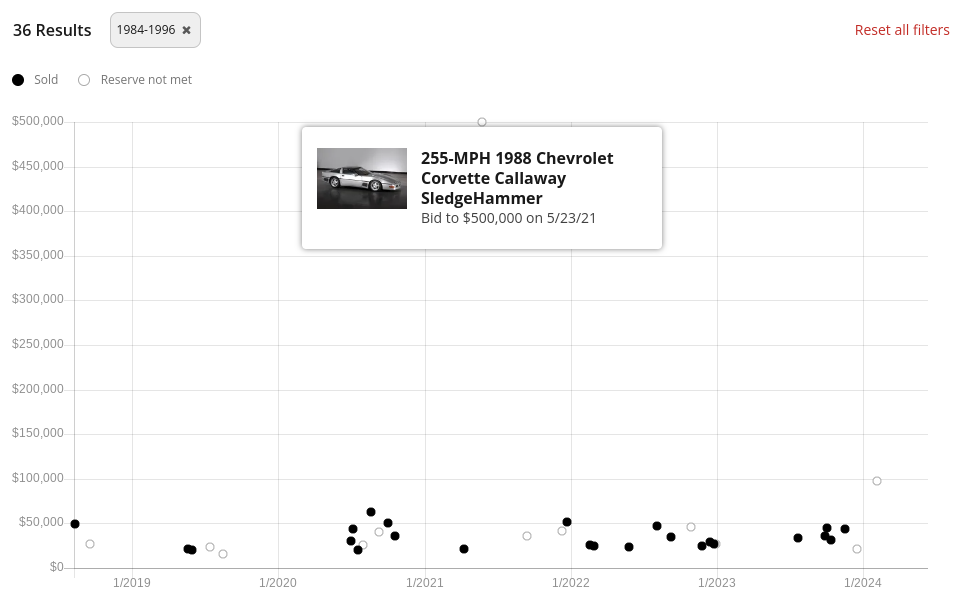Viewport: 956px width, 609px height.
Task: Click the 1/2021 x-axis label
Action: click(x=425, y=583)
